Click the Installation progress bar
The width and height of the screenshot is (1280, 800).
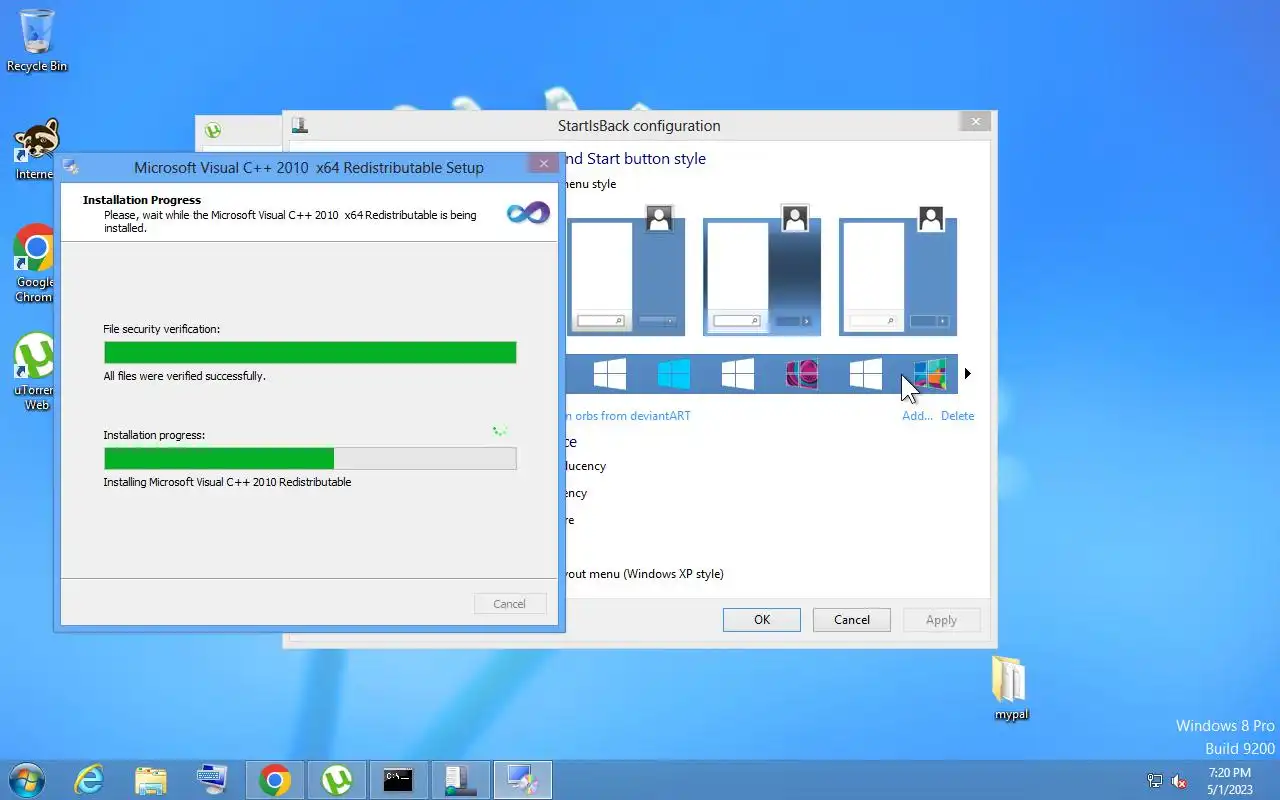pos(310,458)
